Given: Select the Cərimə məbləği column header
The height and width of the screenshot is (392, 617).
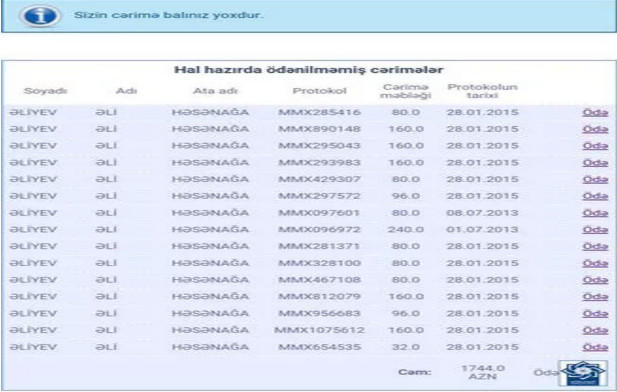Looking at the screenshot, I should 406,91.
